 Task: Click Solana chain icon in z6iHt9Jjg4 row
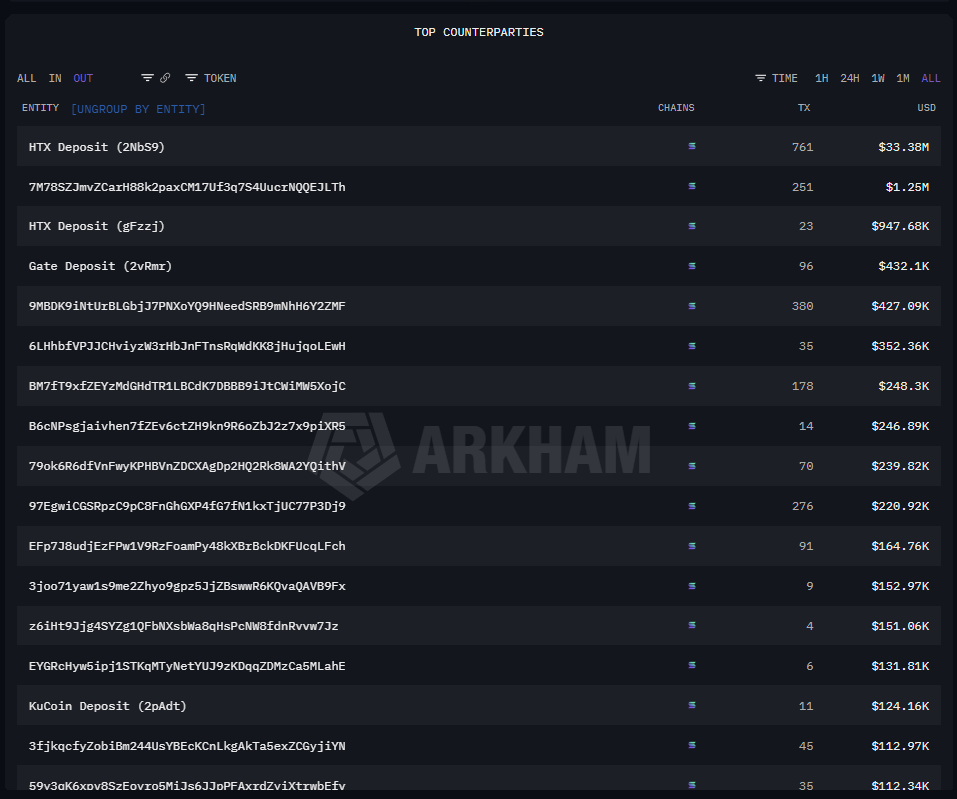coord(692,625)
